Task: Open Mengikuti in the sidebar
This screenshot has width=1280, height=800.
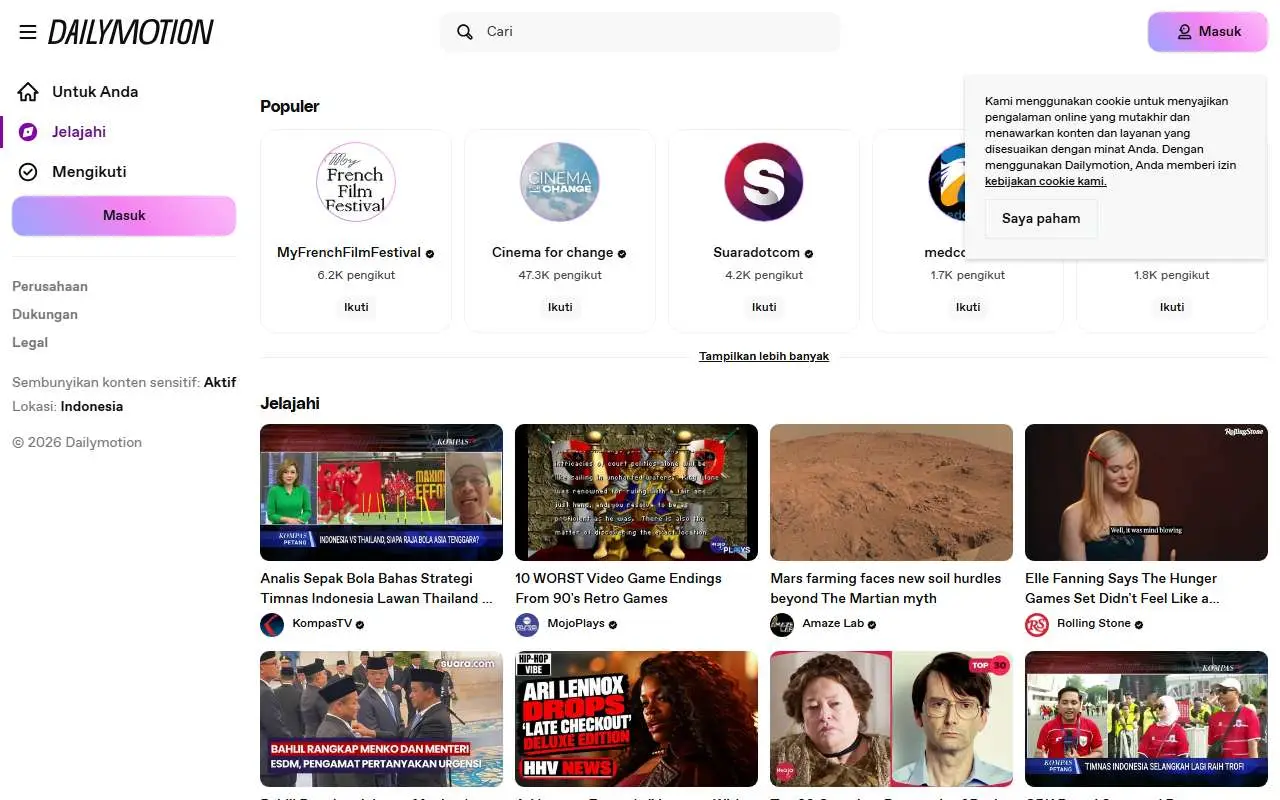Action: pyautogui.click(x=89, y=172)
